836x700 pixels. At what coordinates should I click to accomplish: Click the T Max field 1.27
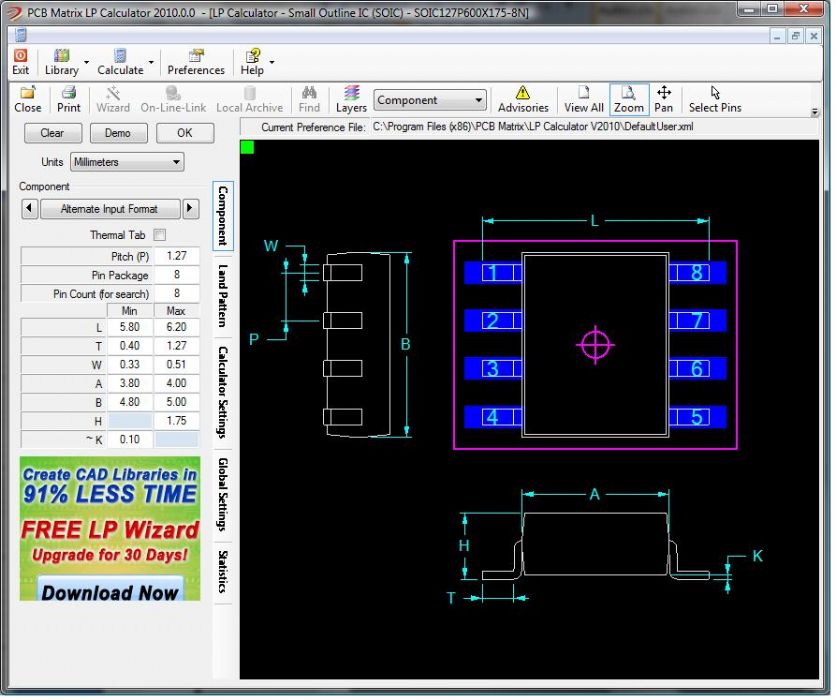click(x=176, y=345)
